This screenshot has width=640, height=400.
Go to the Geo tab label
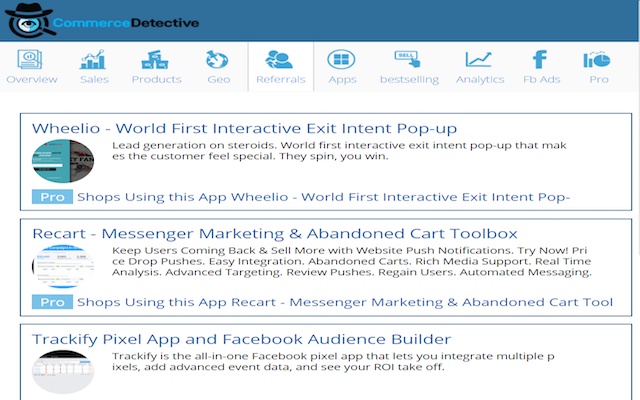(x=219, y=80)
